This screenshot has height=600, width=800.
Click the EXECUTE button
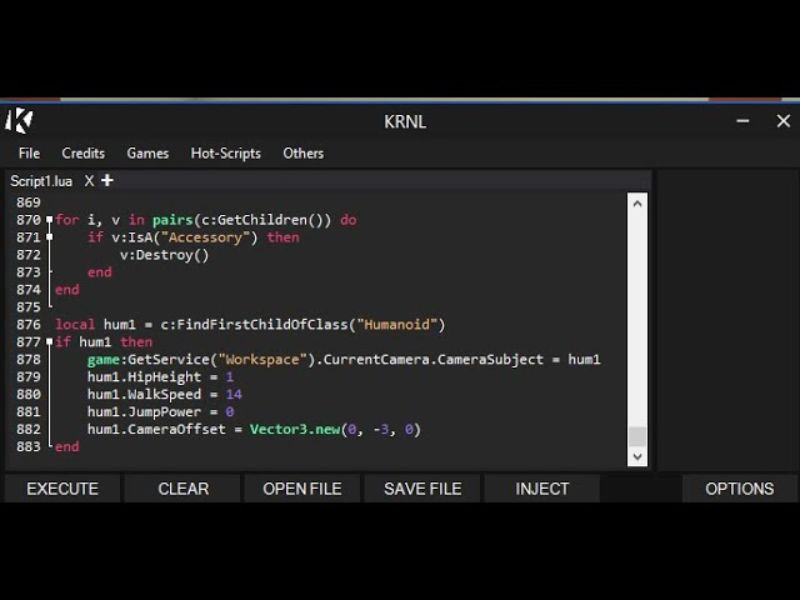62,489
